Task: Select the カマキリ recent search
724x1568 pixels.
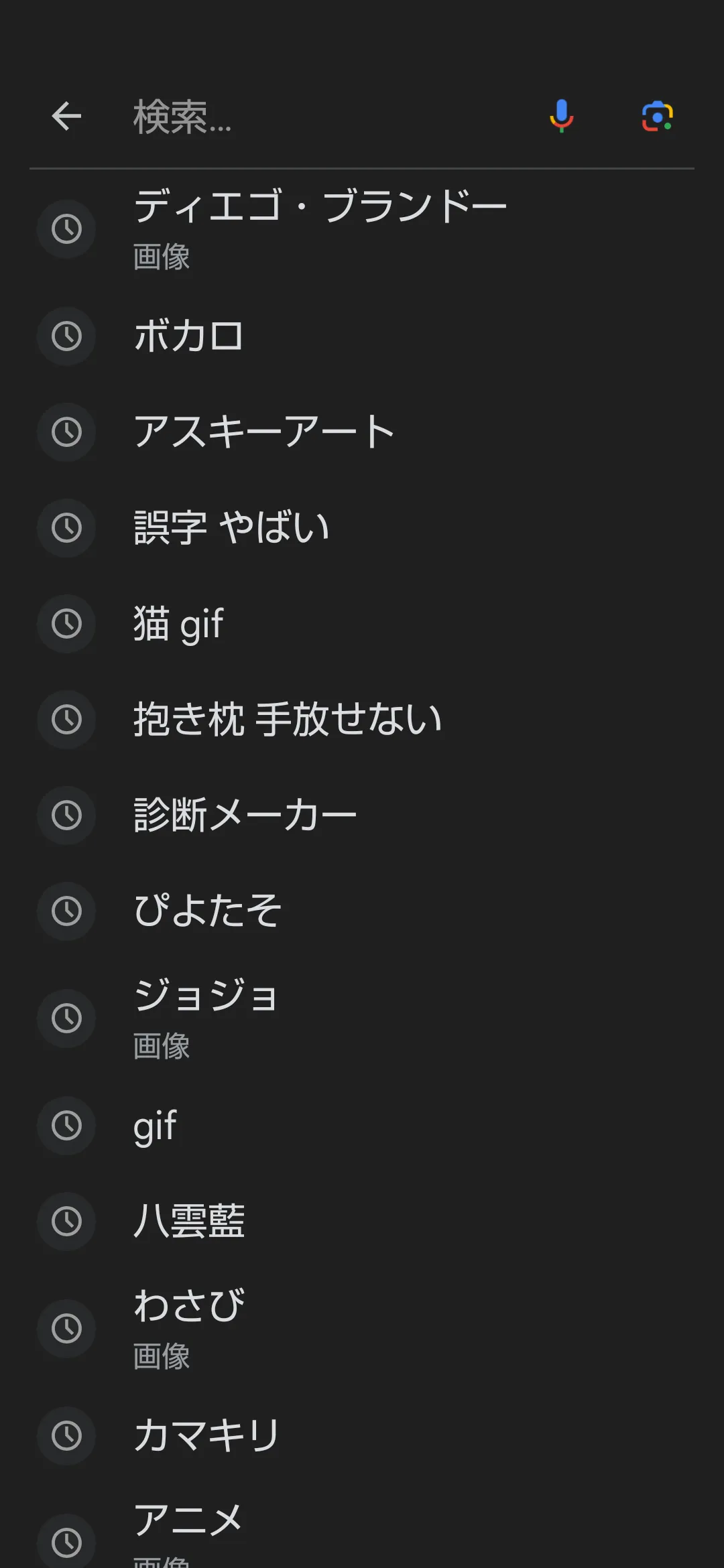Action: coord(206,1435)
